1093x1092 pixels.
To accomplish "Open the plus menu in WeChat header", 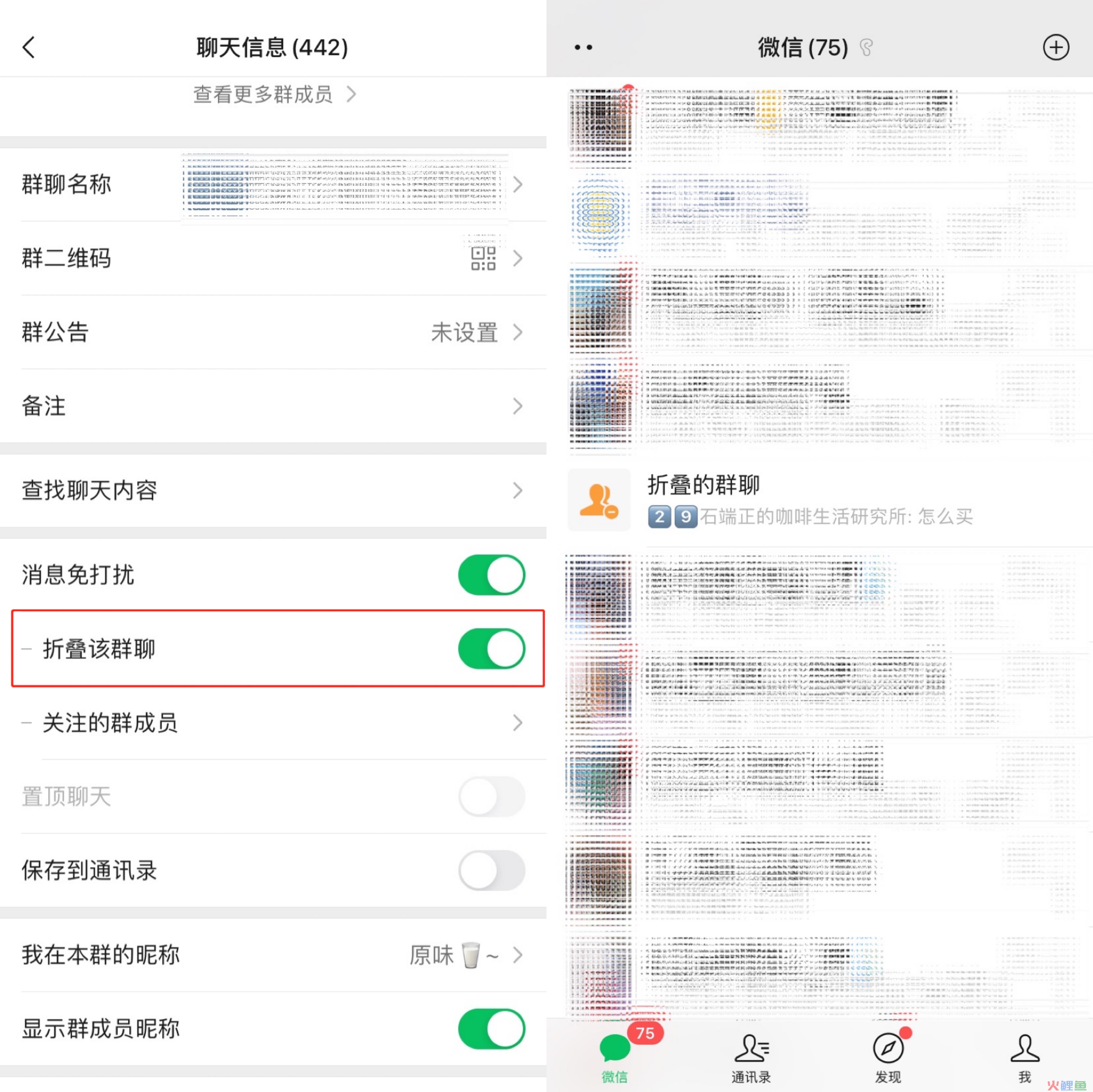I will tap(1056, 47).
